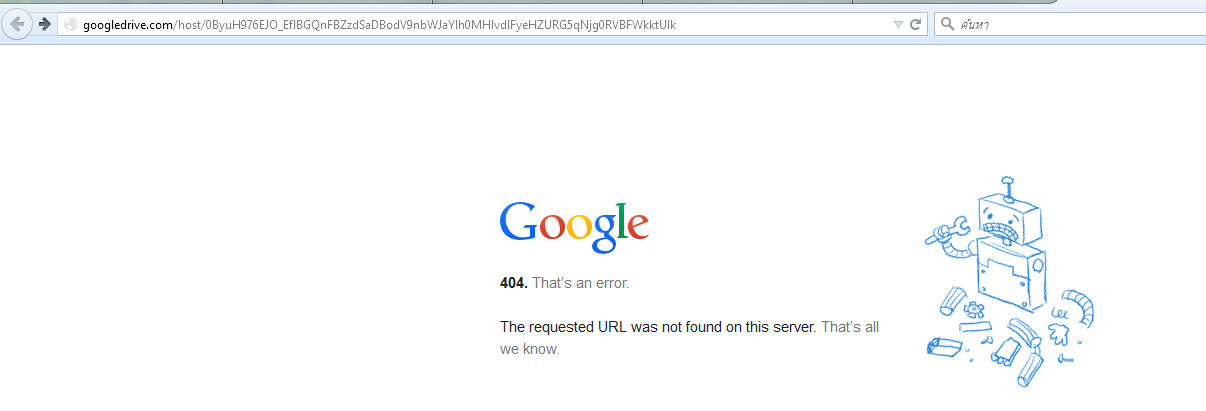The image size is (1206, 411).
Task: Click the magnifier icon in search box
Action: pos(947,24)
